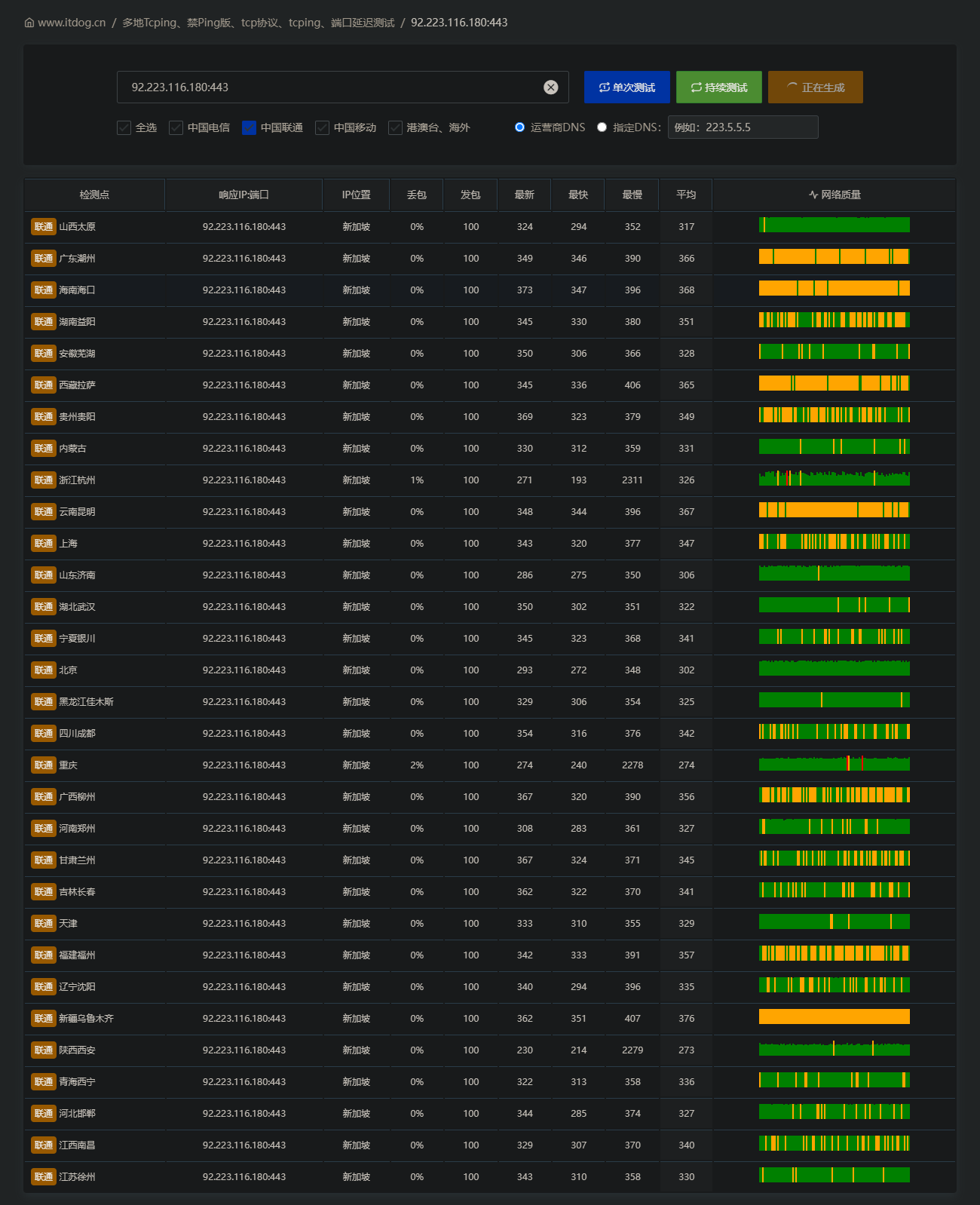
Task: Click the 联通 badge for 新疆乌鲁木齐
Action: tap(44, 1019)
